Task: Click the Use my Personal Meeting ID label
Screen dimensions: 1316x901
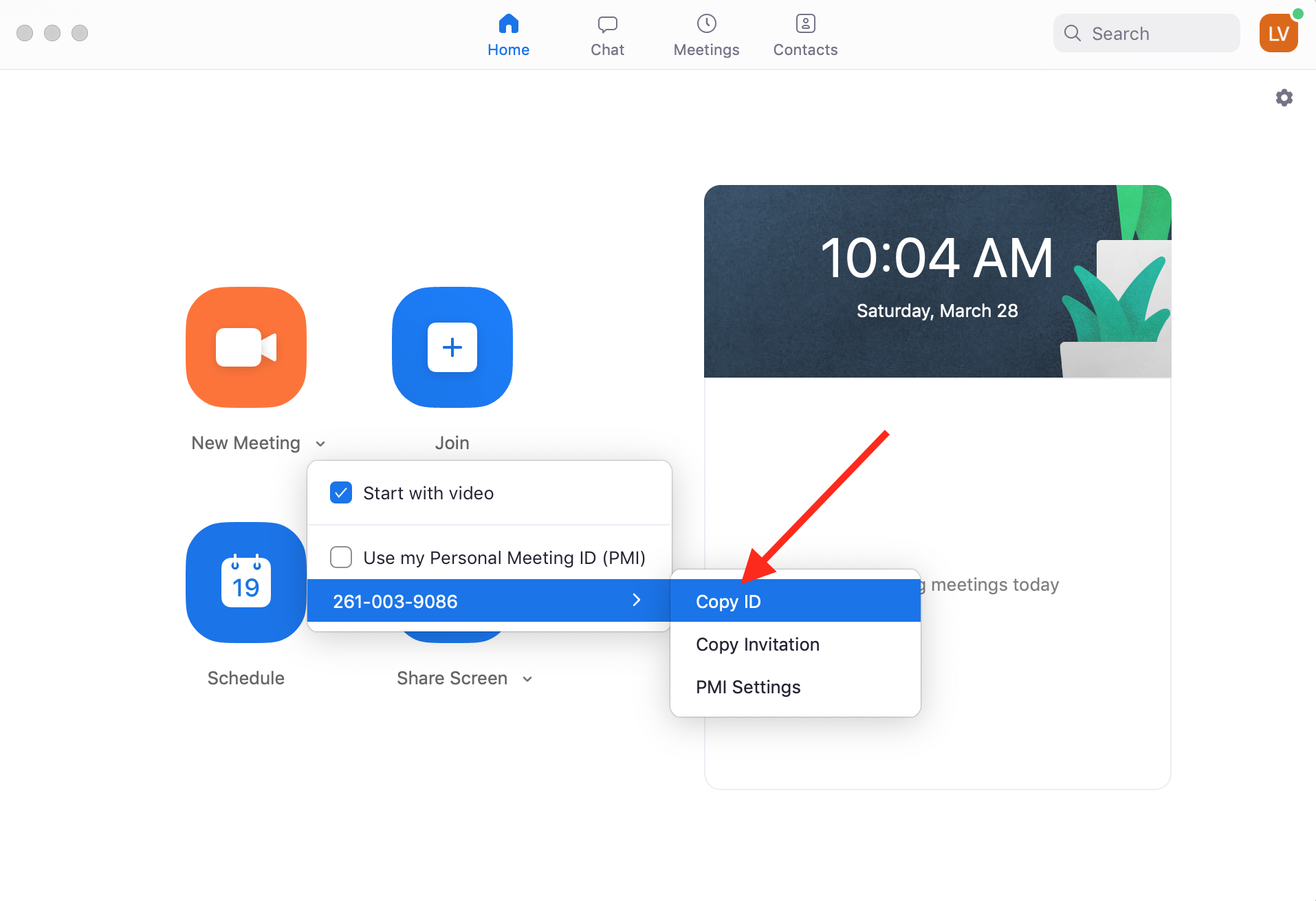Action: point(504,558)
